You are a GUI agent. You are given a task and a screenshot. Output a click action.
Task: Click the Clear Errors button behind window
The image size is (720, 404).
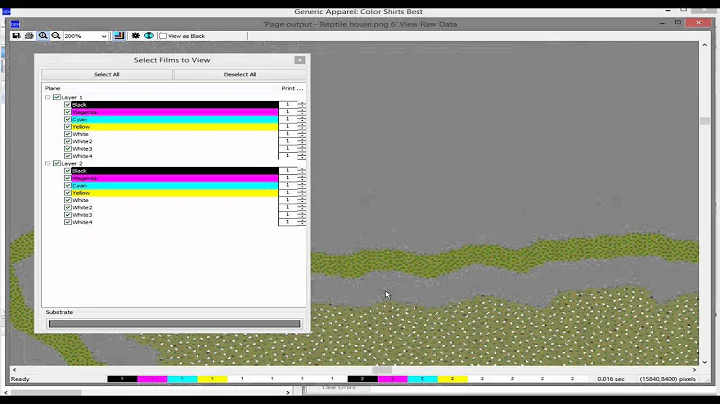pyautogui.click(x=339, y=388)
